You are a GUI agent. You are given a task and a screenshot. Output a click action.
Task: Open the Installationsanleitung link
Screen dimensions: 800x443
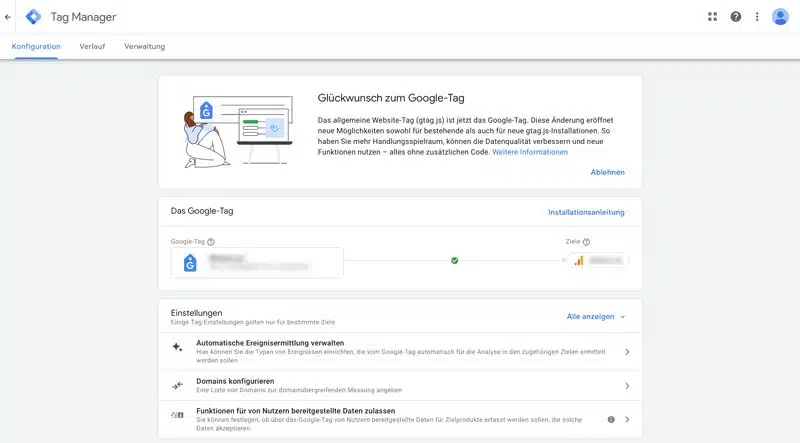586,212
